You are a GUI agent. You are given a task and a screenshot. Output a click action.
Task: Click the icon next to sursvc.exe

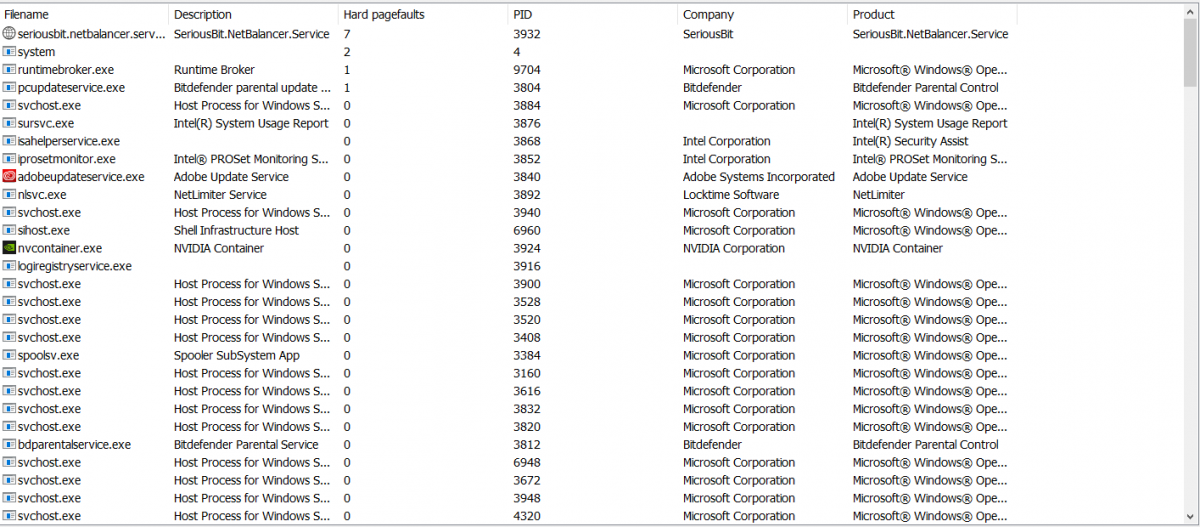[x=9, y=124]
